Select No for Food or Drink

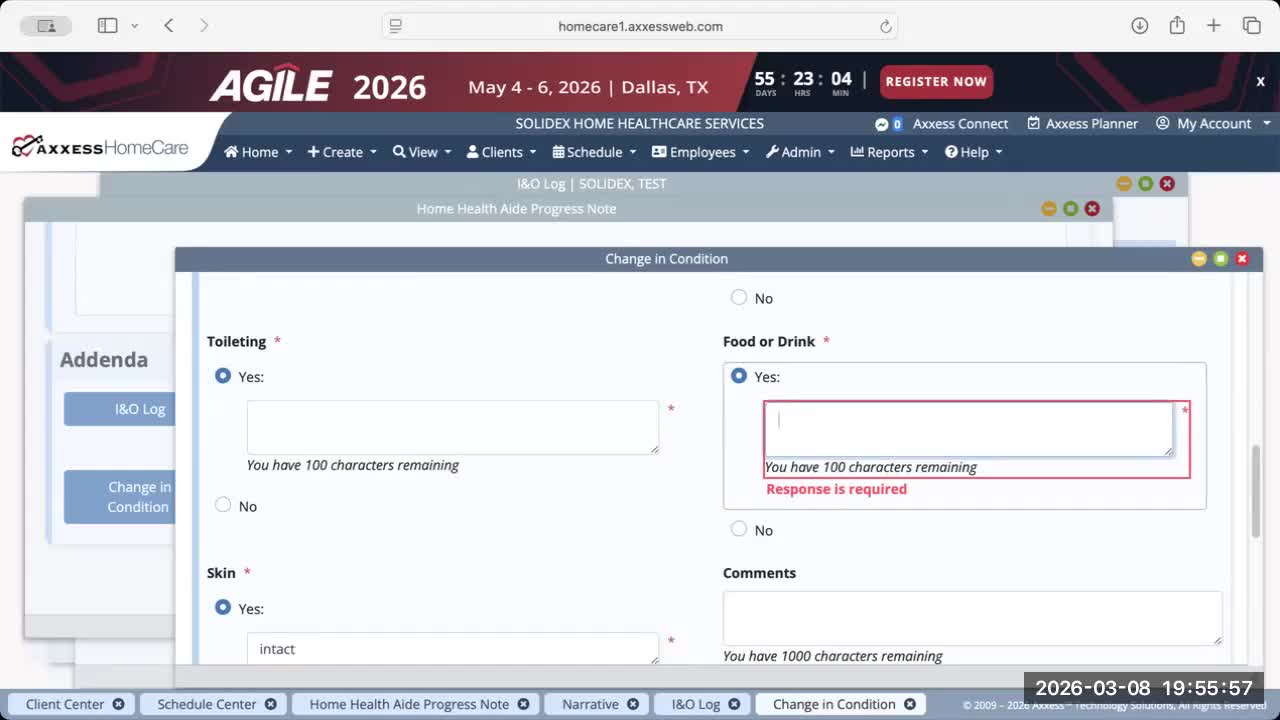pos(739,529)
